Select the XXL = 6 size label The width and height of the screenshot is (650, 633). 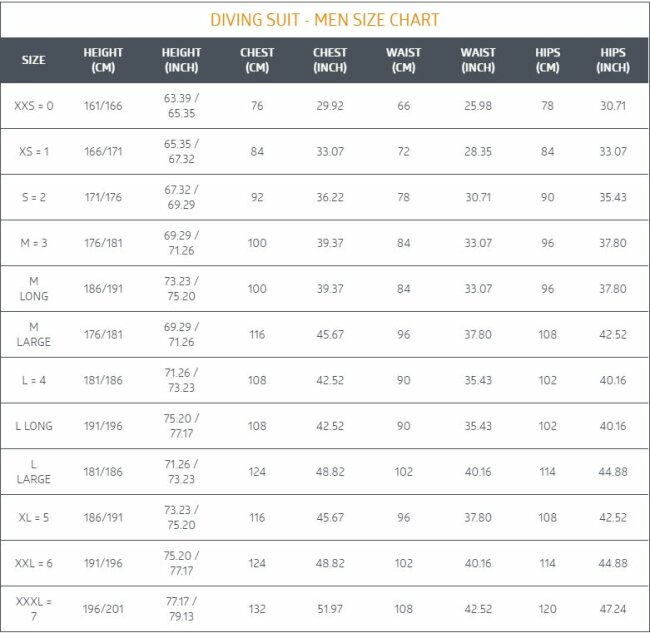[34, 563]
